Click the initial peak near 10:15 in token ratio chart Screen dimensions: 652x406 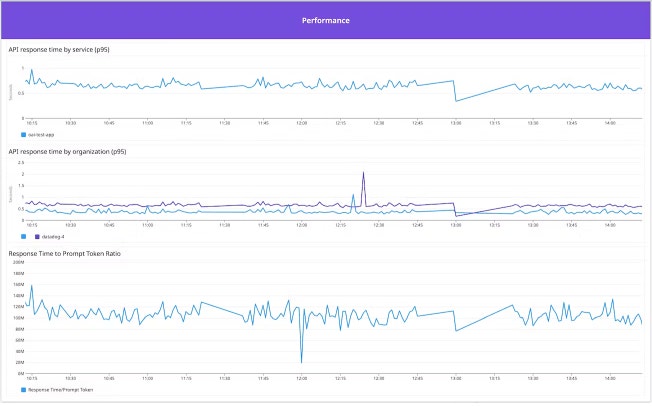coord(31,286)
